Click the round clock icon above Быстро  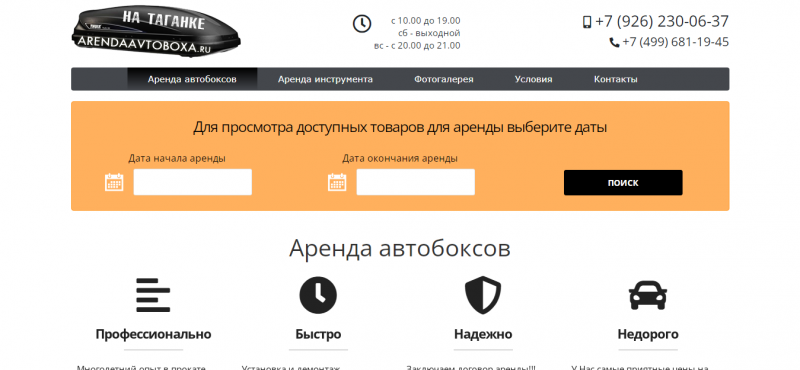click(x=318, y=295)
